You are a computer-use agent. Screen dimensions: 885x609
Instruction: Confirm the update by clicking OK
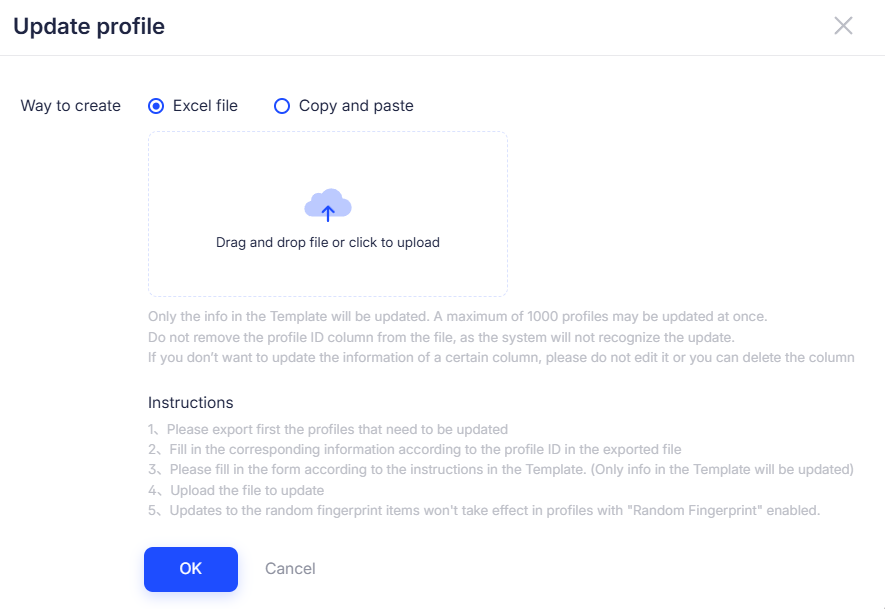point(190,568)
